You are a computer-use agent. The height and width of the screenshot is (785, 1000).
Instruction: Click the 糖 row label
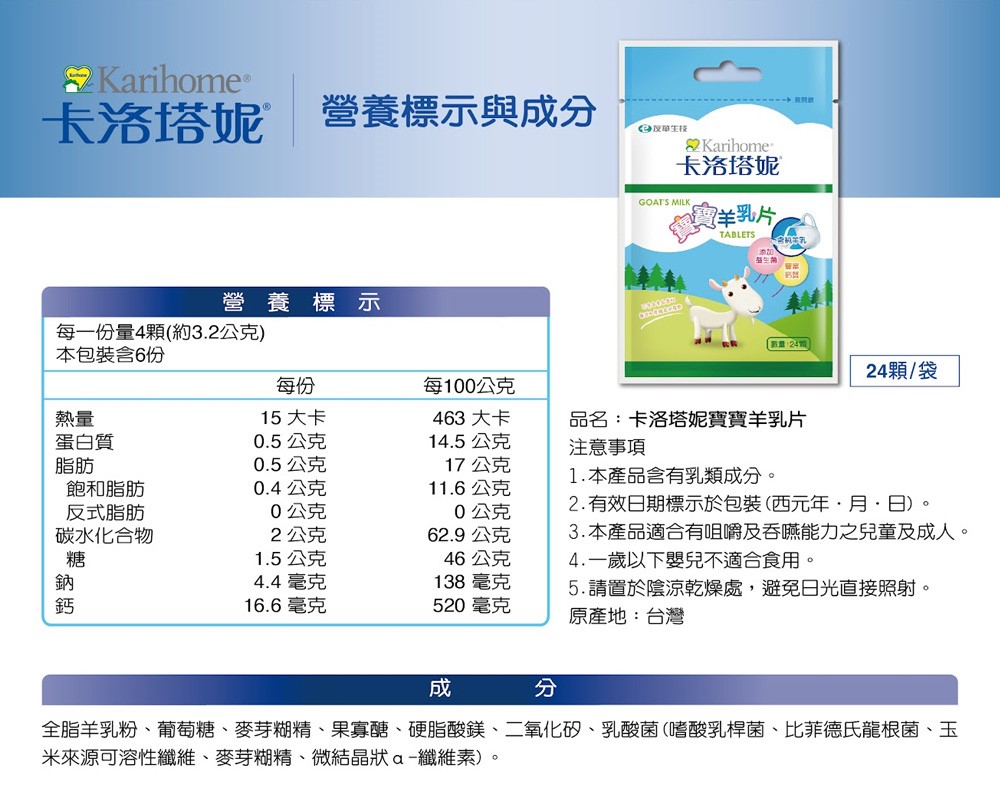[x=76, y=559]
